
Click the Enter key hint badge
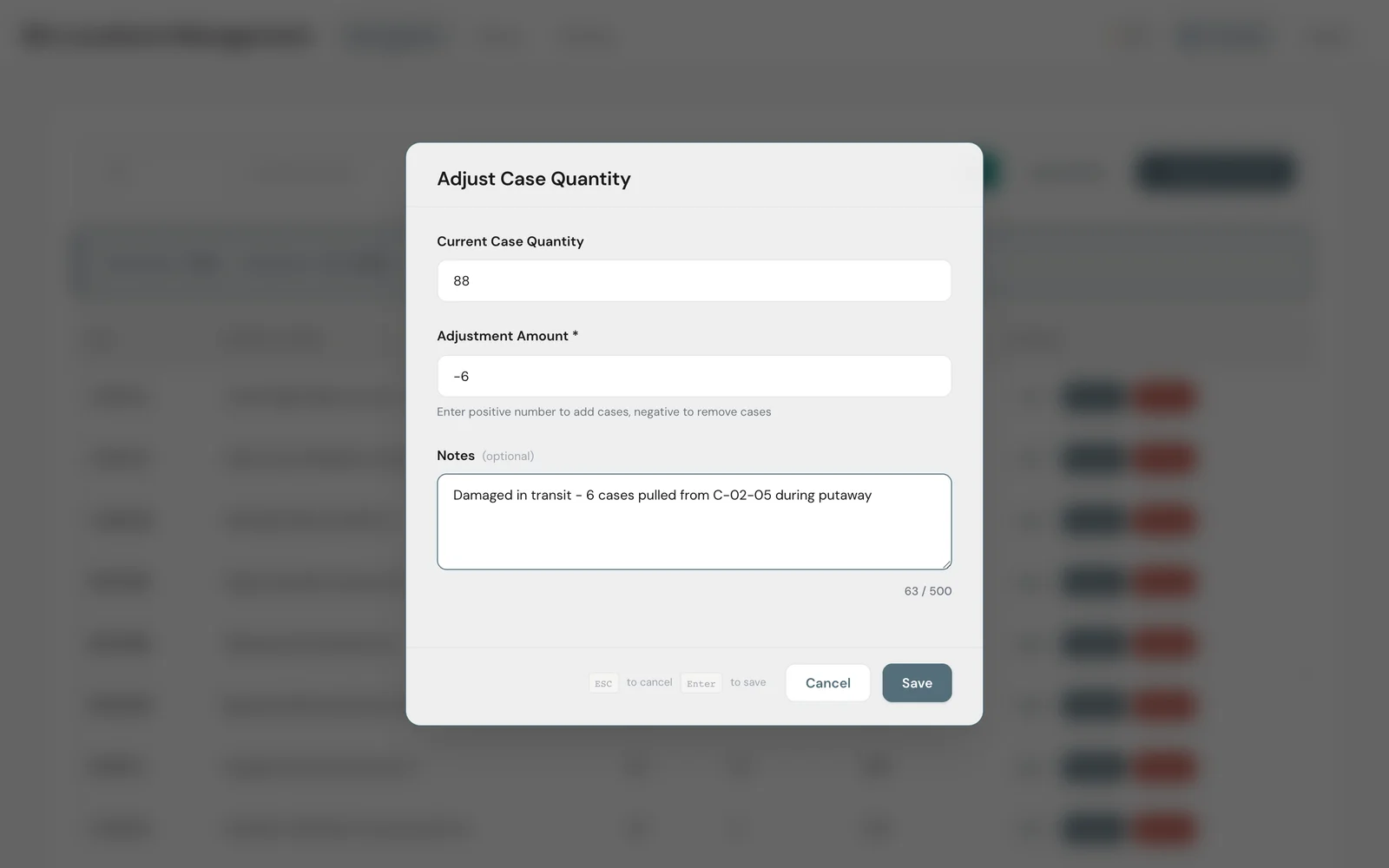coord(701,683)
